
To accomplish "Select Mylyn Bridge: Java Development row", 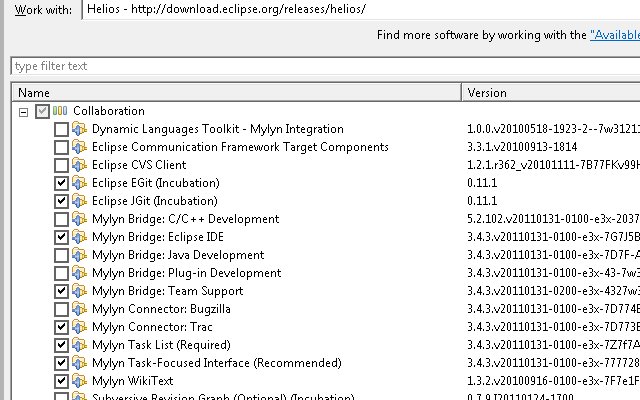I will coord(178,255).
